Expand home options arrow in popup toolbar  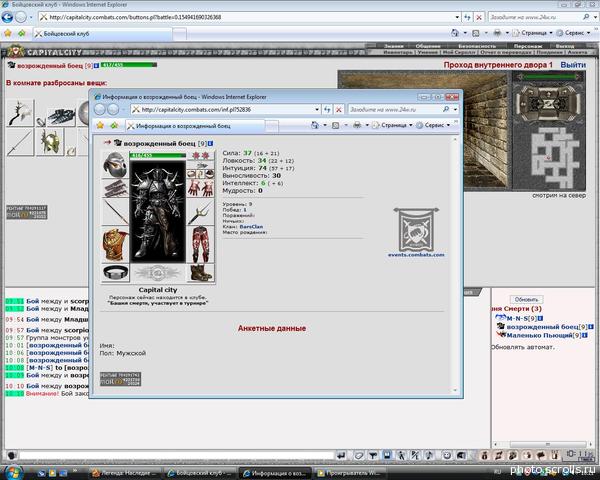coord(324,125)
